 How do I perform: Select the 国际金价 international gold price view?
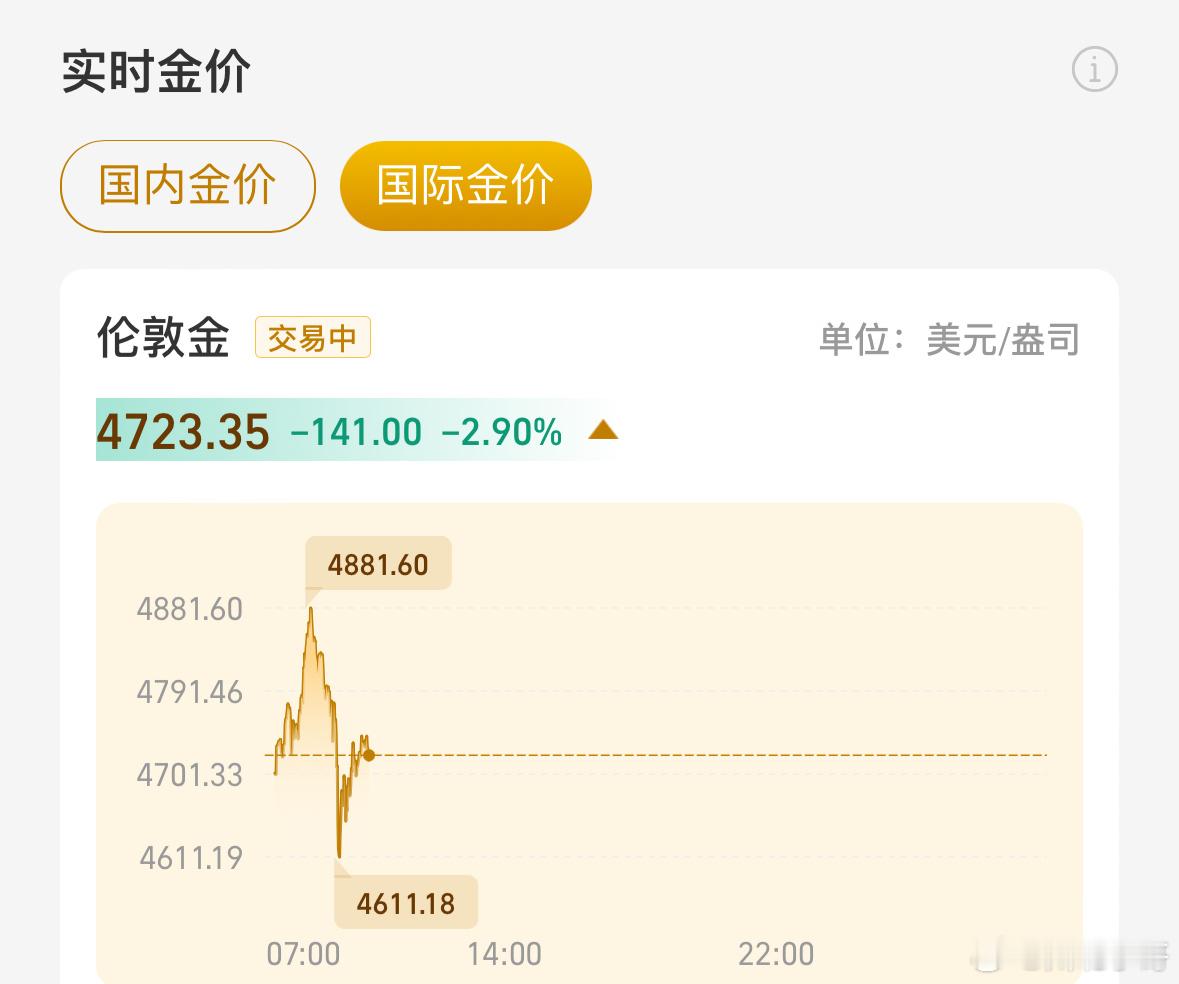tap(465, 185)
